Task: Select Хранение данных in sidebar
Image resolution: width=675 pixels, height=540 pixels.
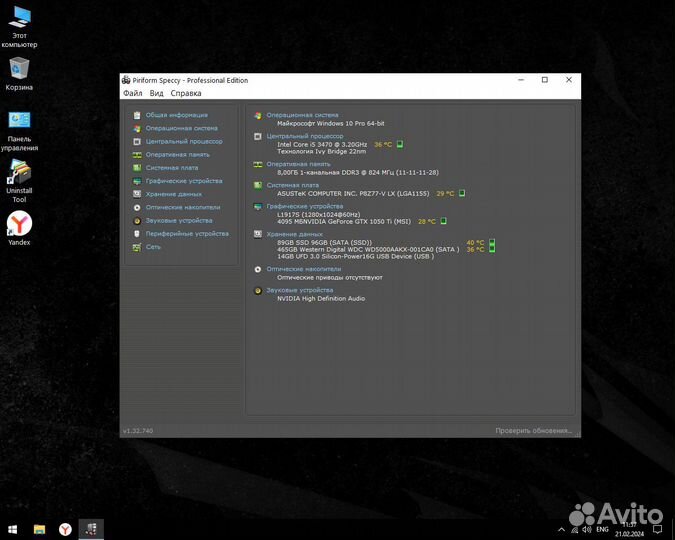Action: [x=173, y=194]
